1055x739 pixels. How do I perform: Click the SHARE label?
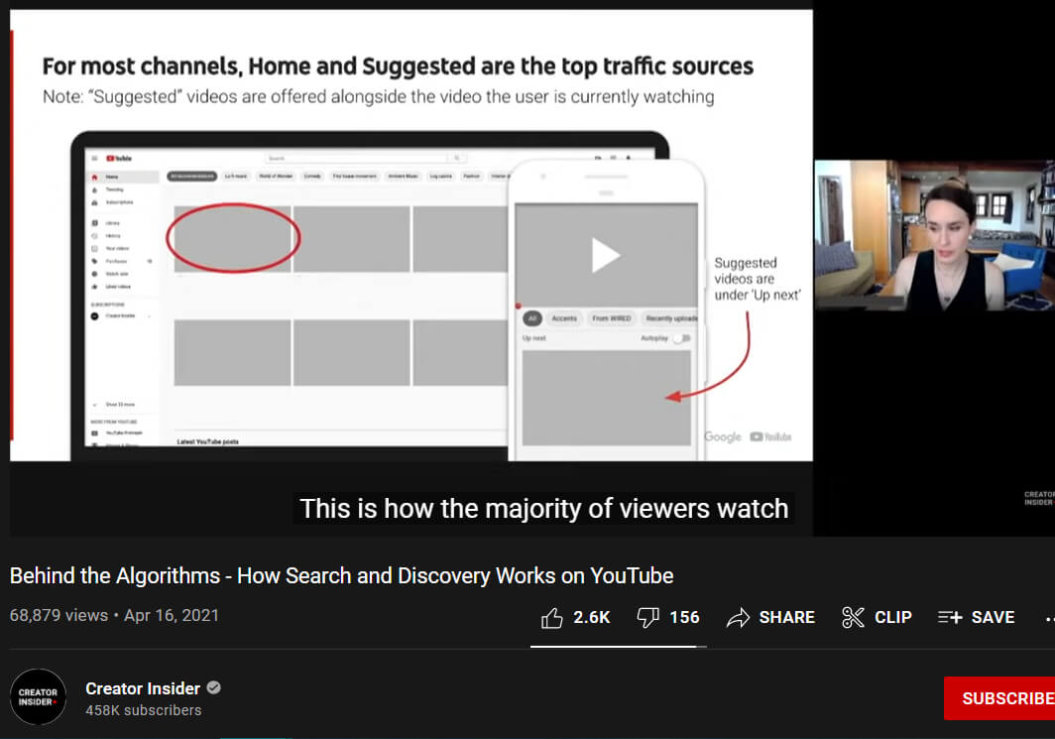coord(787,617)
